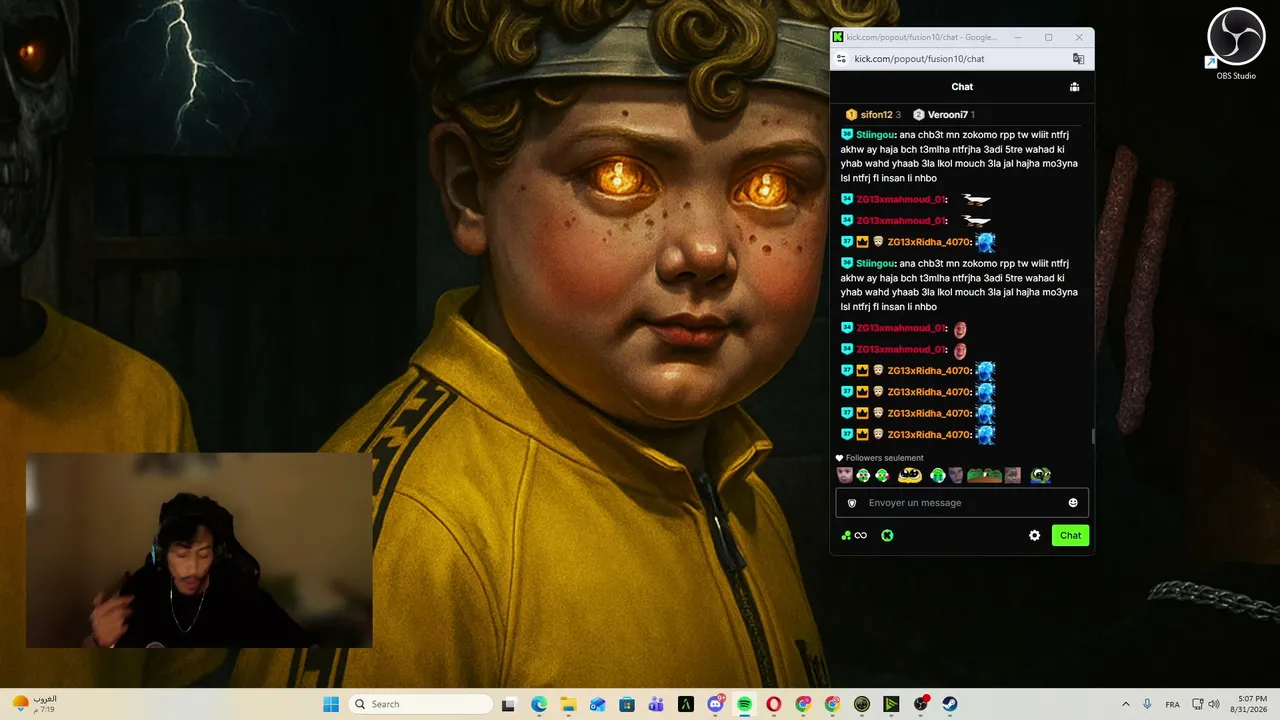The width and height of the screenshot is (1280, 720).
Task: Click the first ZG13xmahmoud_01 username in chat
Action: point(900,199)
